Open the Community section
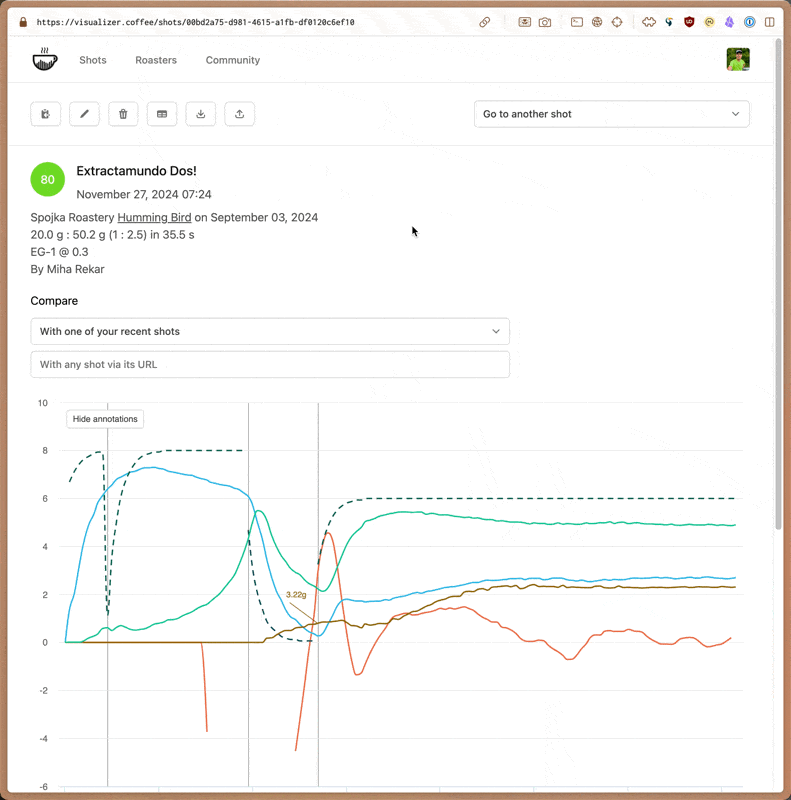Screen dimensions: 791x800 [233, 60]
